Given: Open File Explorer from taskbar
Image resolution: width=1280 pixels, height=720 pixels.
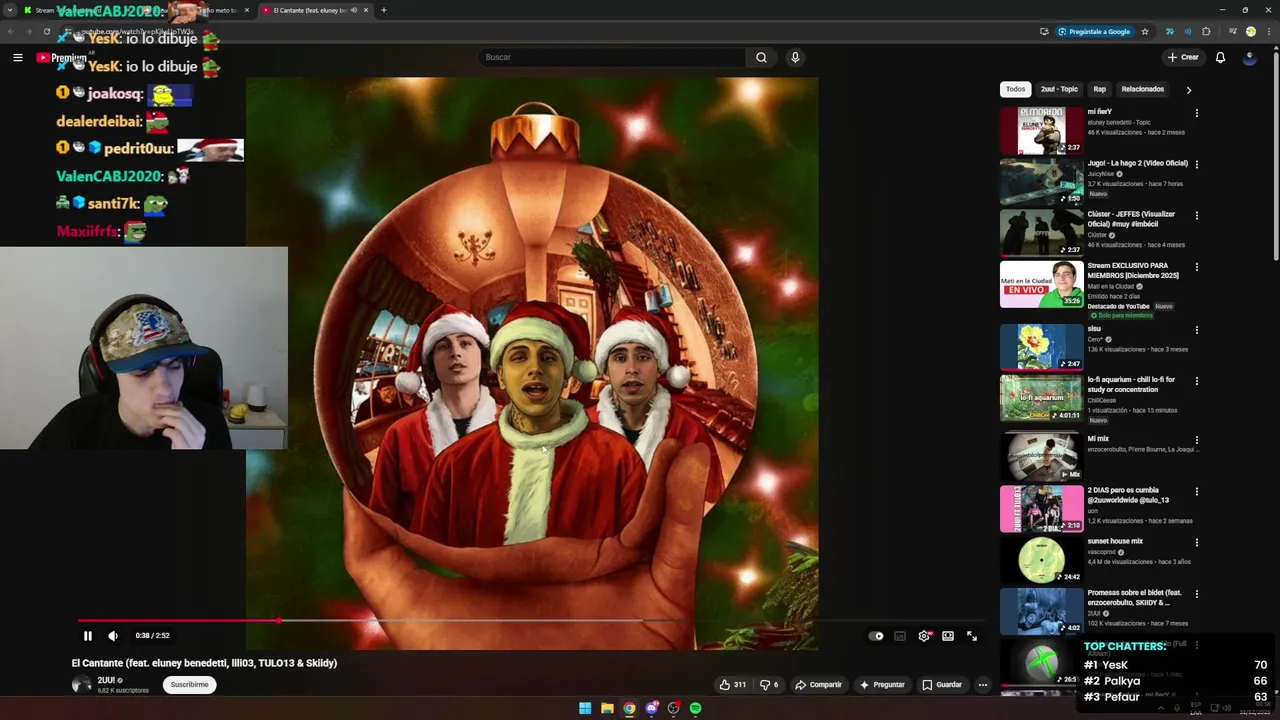Looking at the screenshot, I should click(x=607, y=708).
